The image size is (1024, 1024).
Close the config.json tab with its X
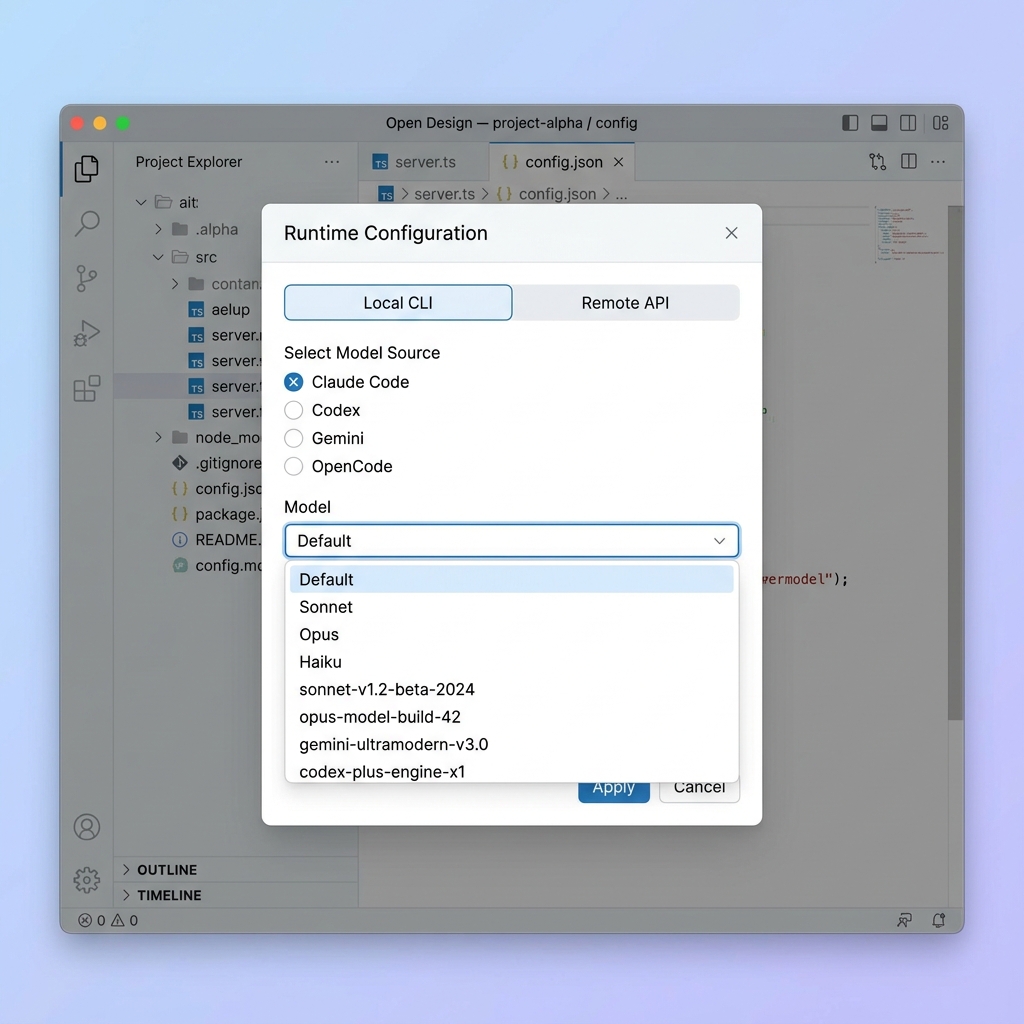pos(618,162)
